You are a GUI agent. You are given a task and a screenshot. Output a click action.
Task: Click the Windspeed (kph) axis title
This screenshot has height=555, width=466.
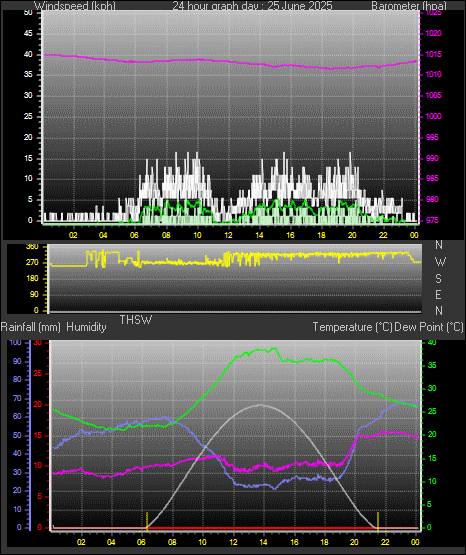click(75, 5)
